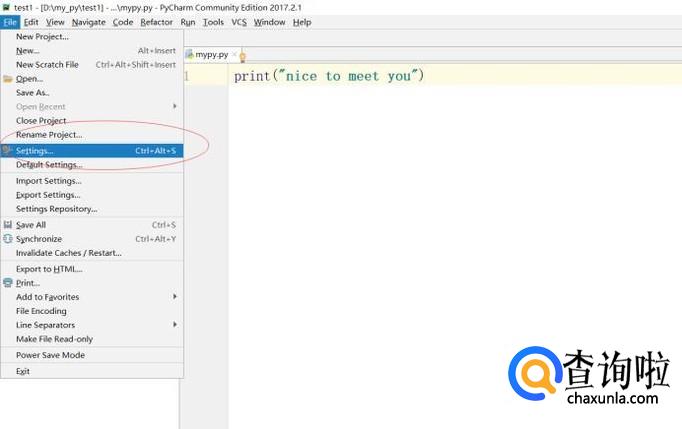Viewport: 682px width, 429px height.
Task: Expand the Open Recent submenu arrow
Action: point(175,106)
